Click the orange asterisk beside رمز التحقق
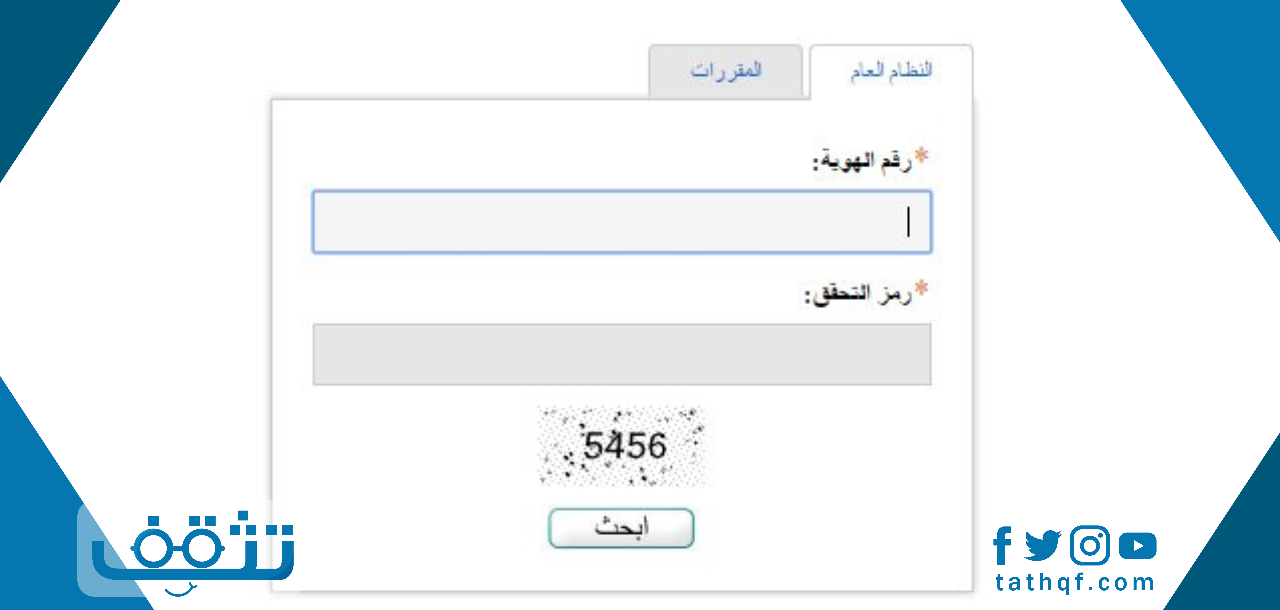This screenshot has height=610, width=1280. coord(922,290)
